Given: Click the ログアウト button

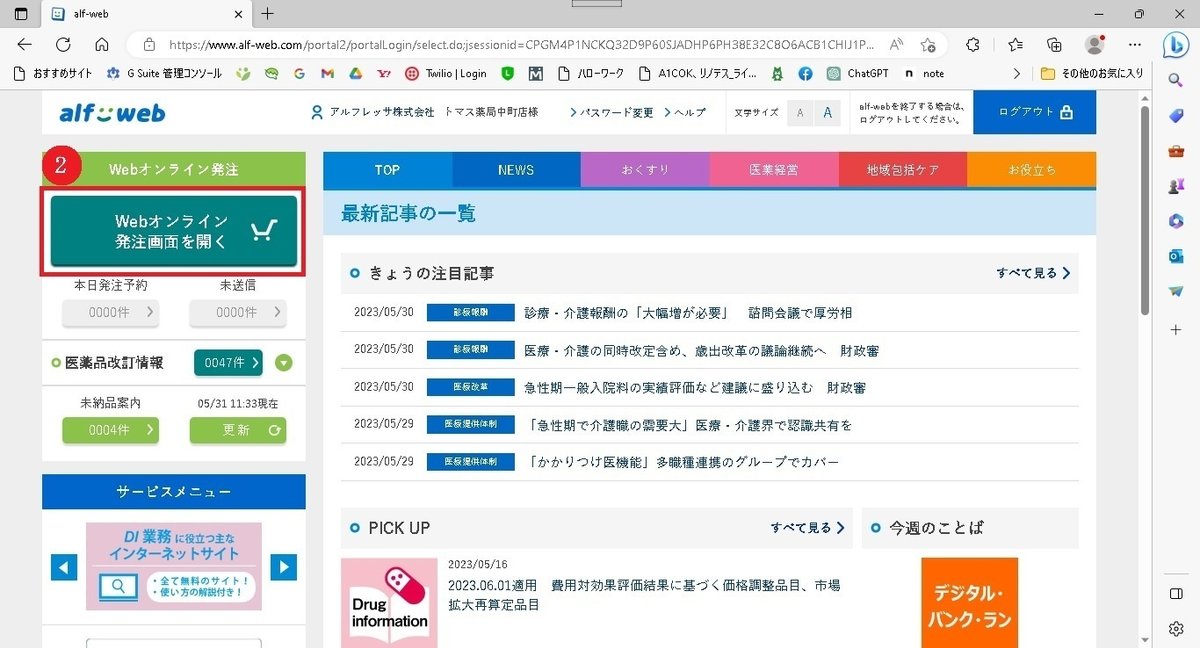Looking at the screenshot, I should click(x=1034, y=113).
